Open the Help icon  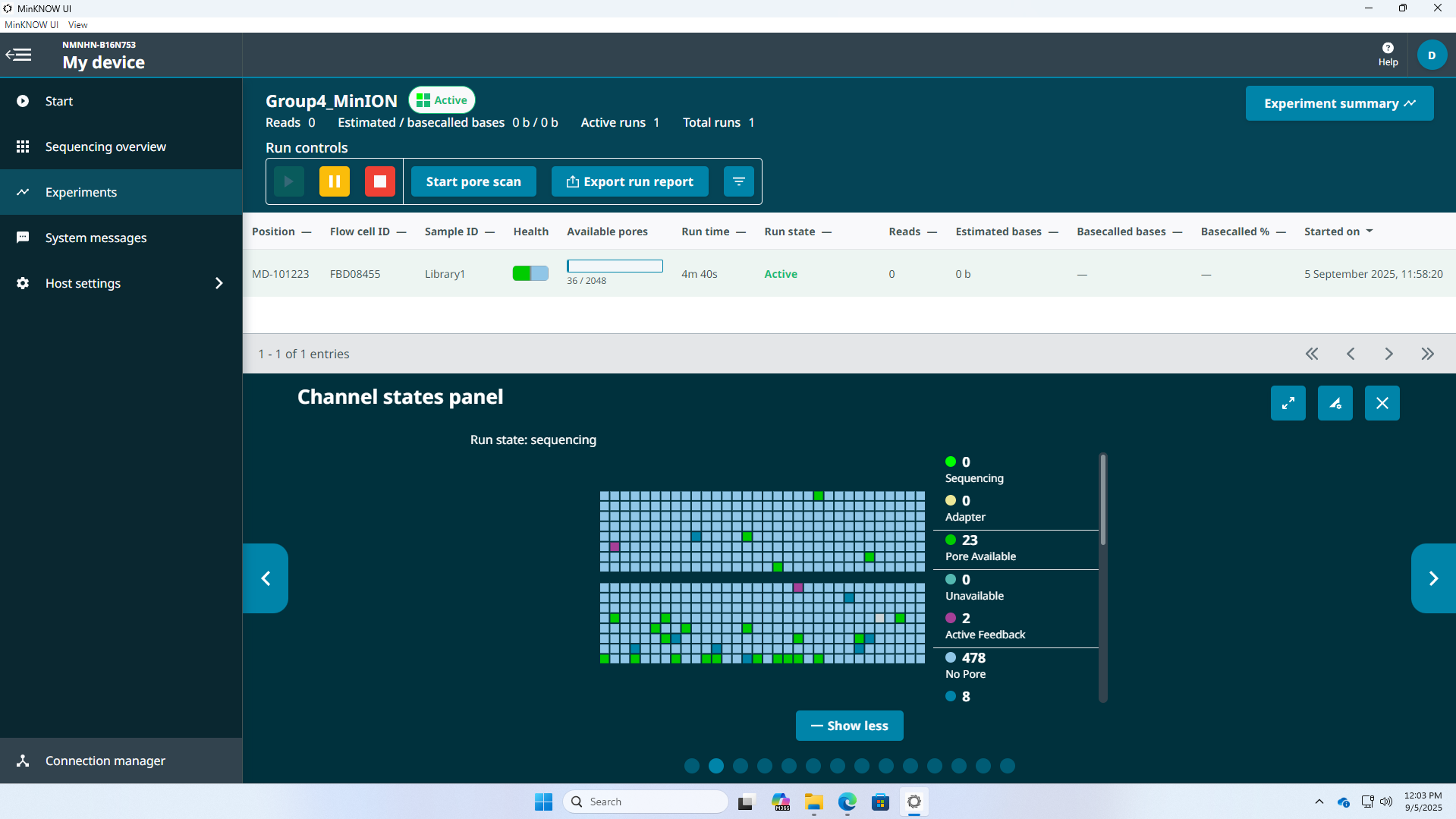pos(1388,55)
